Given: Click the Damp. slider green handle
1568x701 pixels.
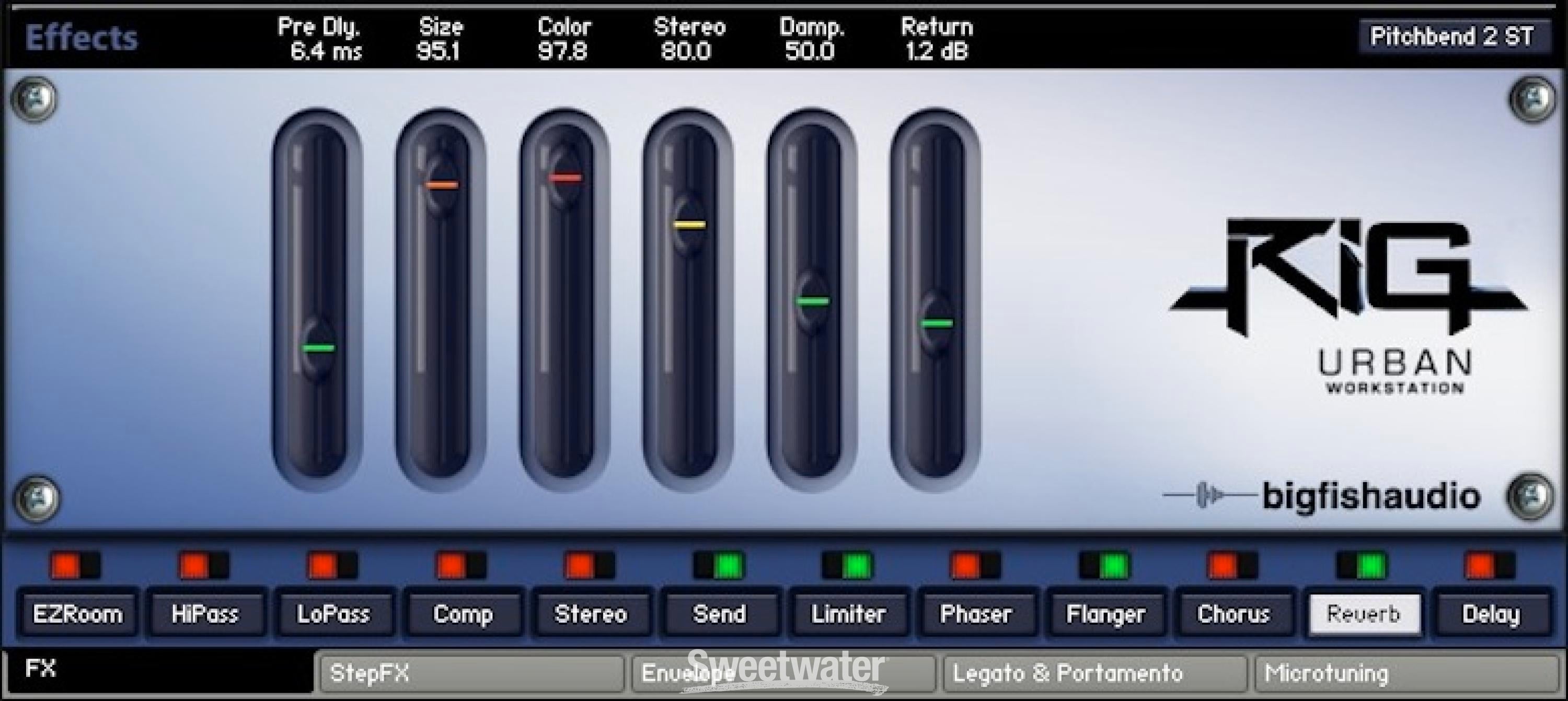Looking at the screenshot, I should tap(813, 300).
